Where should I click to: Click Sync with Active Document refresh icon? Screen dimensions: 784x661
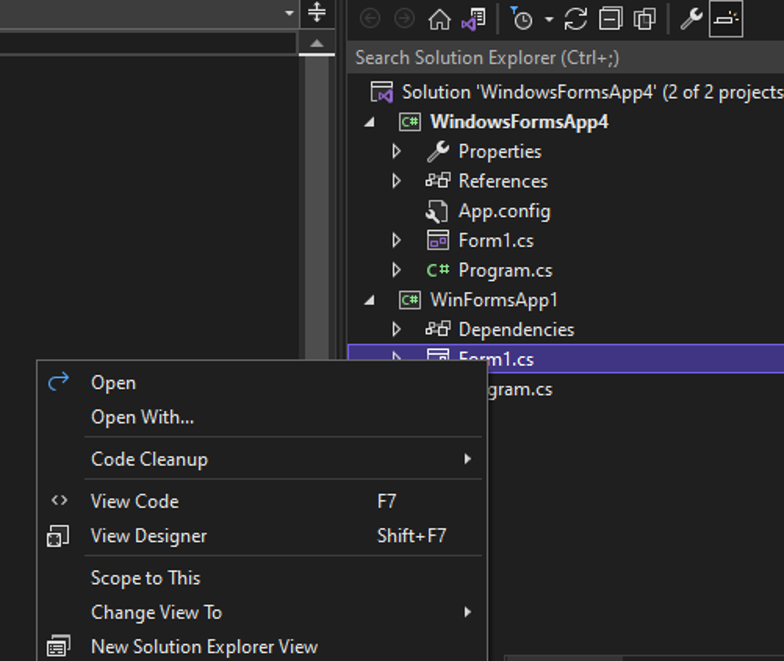click(576, 20)
